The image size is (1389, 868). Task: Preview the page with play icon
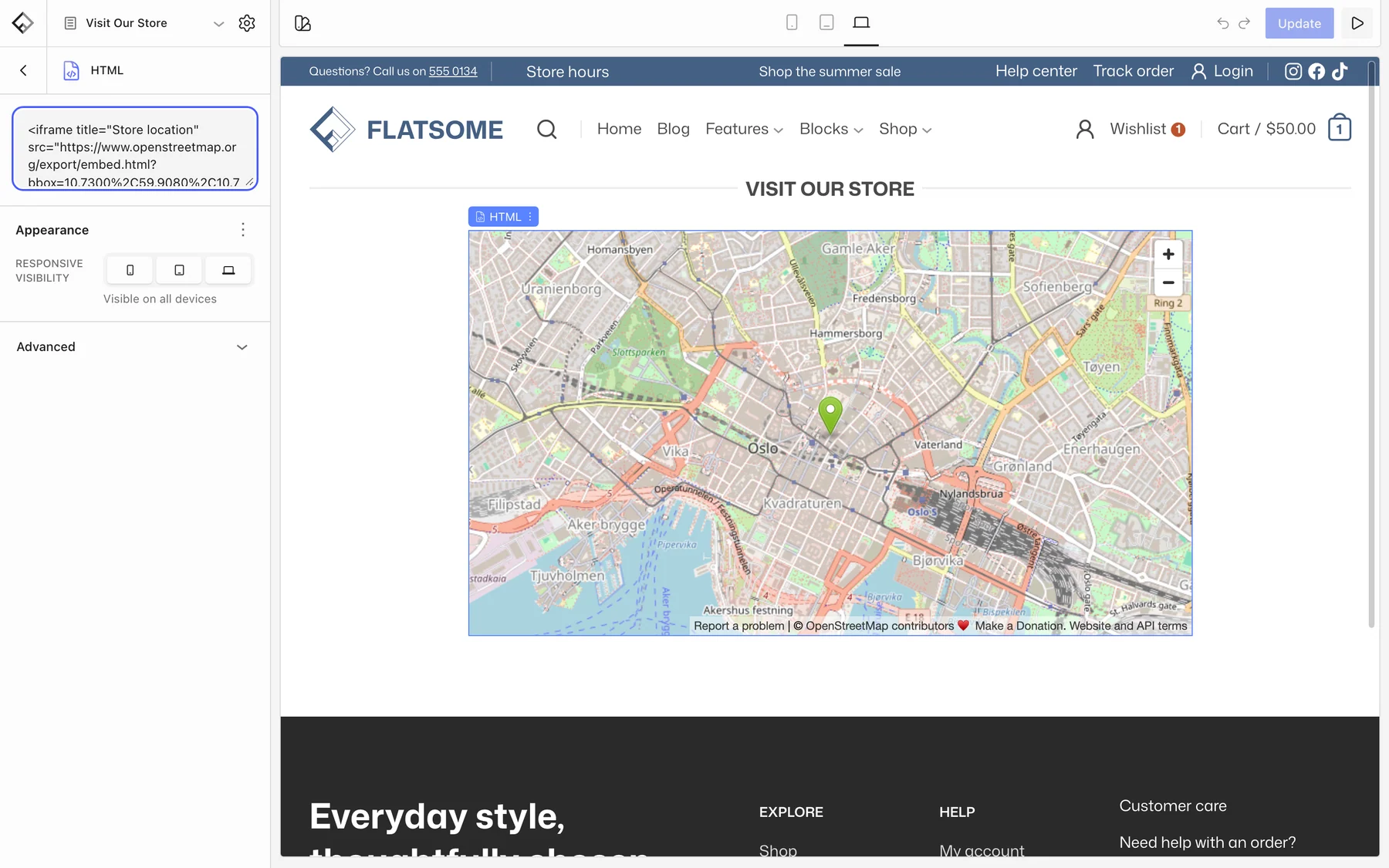[1357, 23]
